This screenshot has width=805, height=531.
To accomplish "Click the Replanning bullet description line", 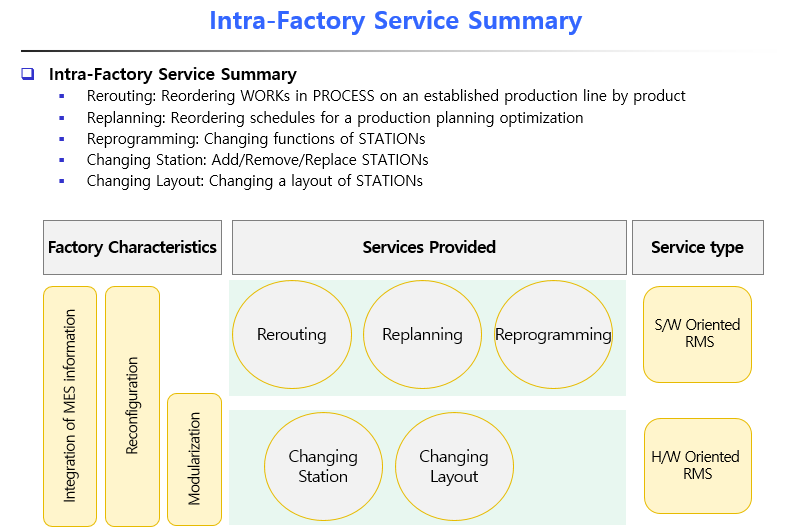I will tap(335, 118).
